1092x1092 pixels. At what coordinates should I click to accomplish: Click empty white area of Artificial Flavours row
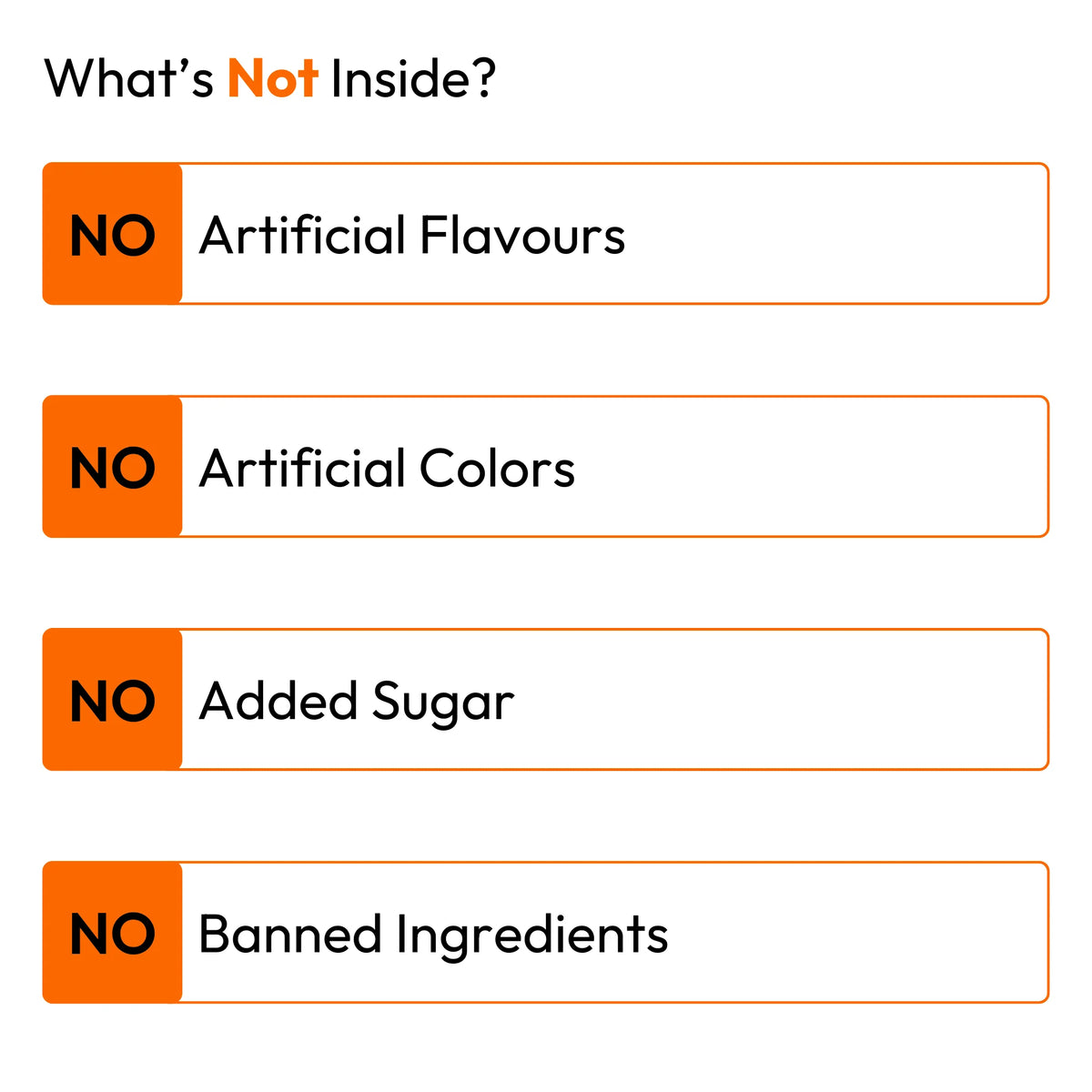click(x=837, y=235)
